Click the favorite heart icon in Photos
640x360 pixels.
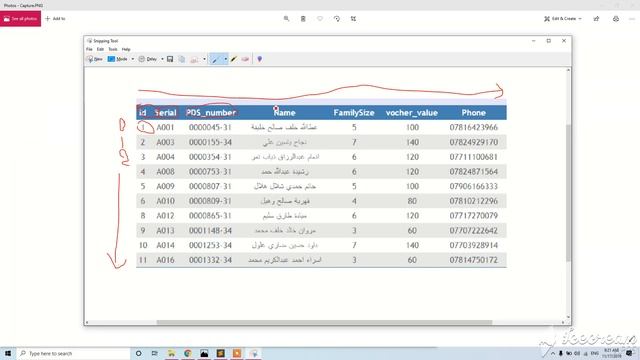tap(320, 19)
